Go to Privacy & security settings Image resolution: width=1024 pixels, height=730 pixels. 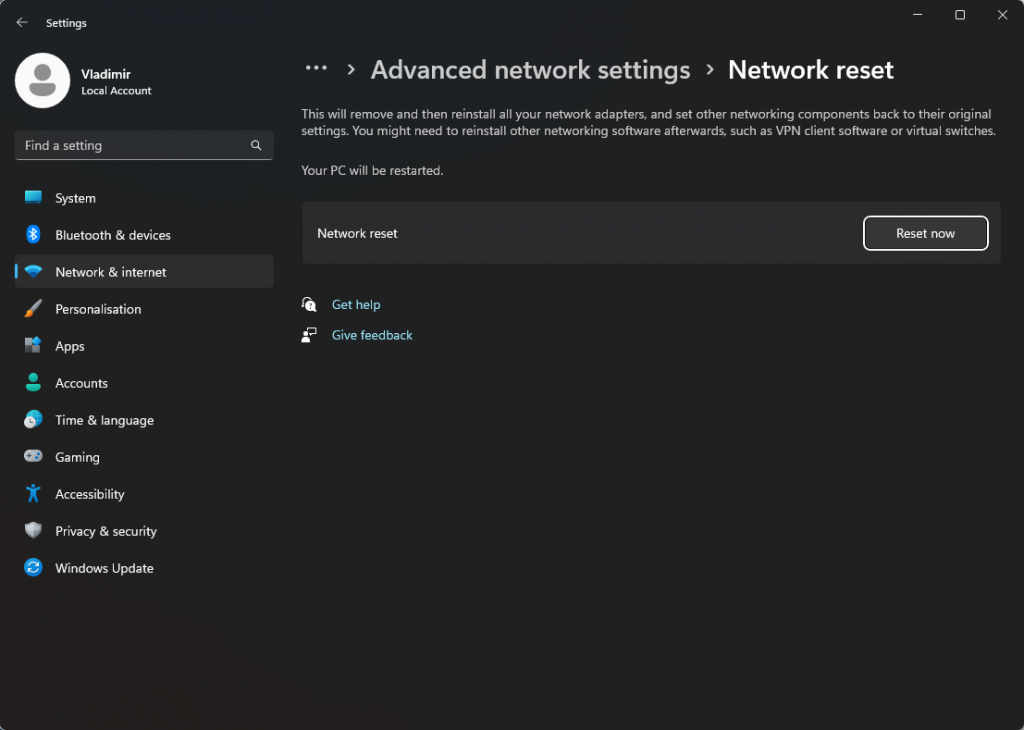pos(105,531)
